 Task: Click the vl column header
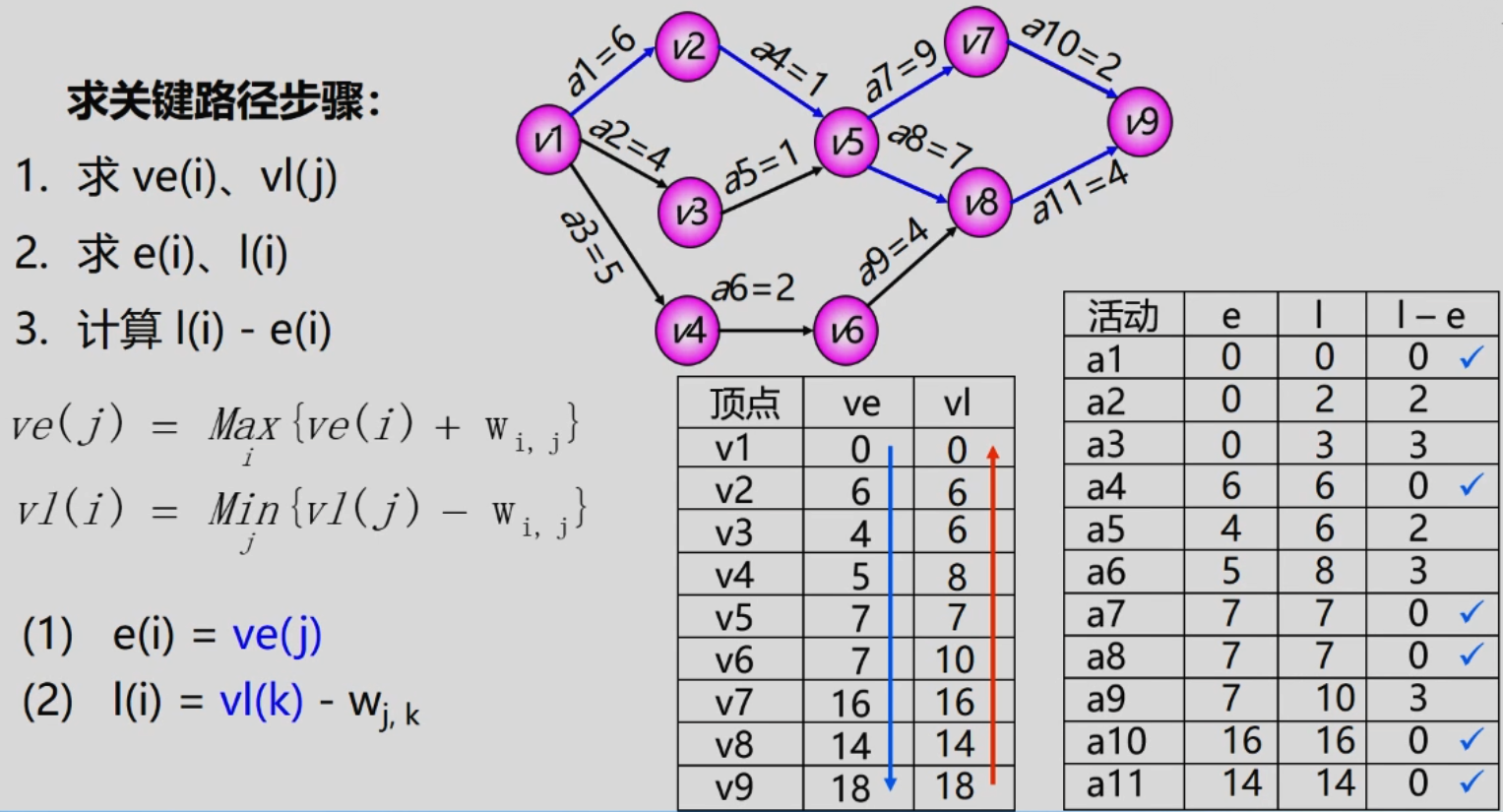tap(957, 404)
